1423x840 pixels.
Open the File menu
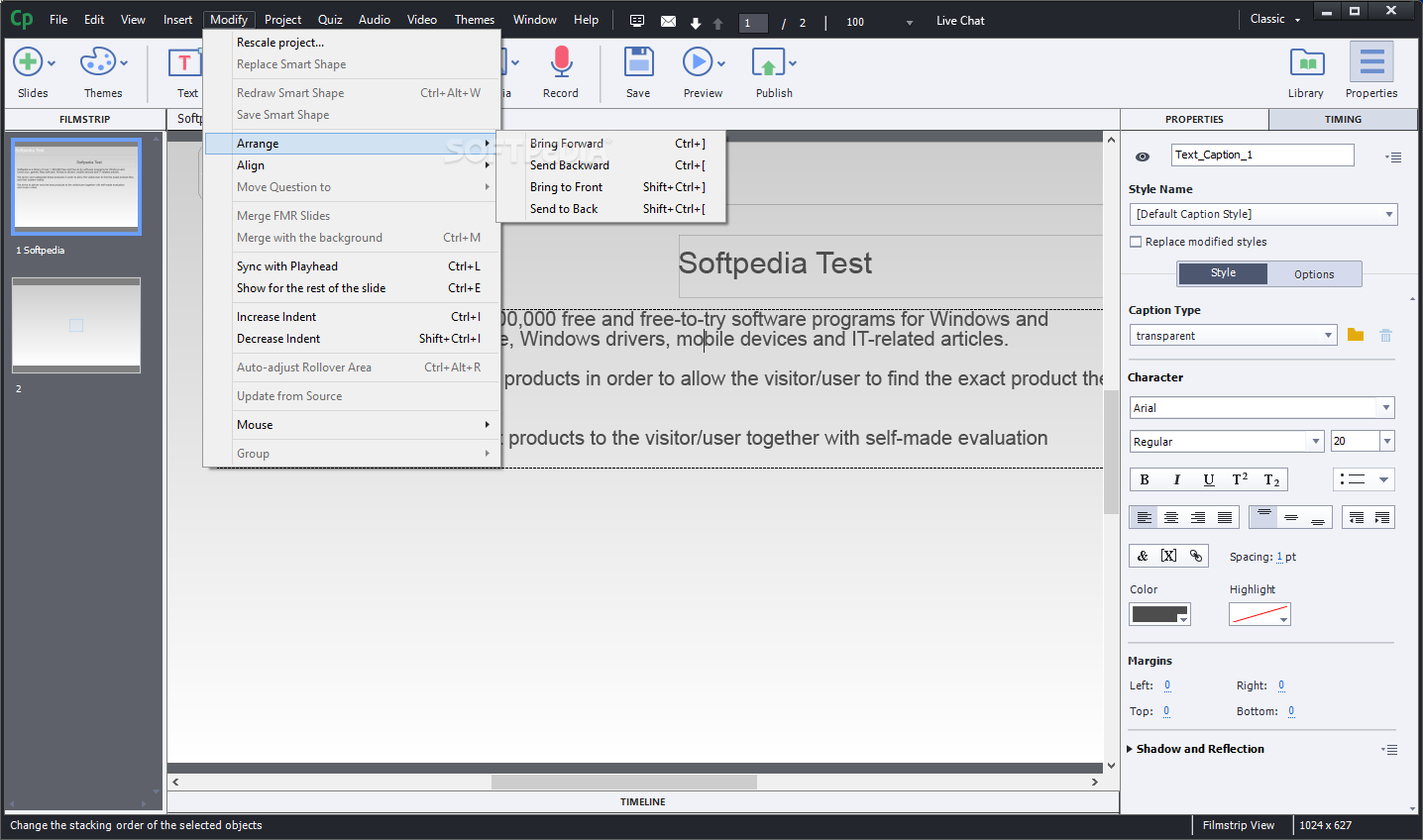point(58,20)
